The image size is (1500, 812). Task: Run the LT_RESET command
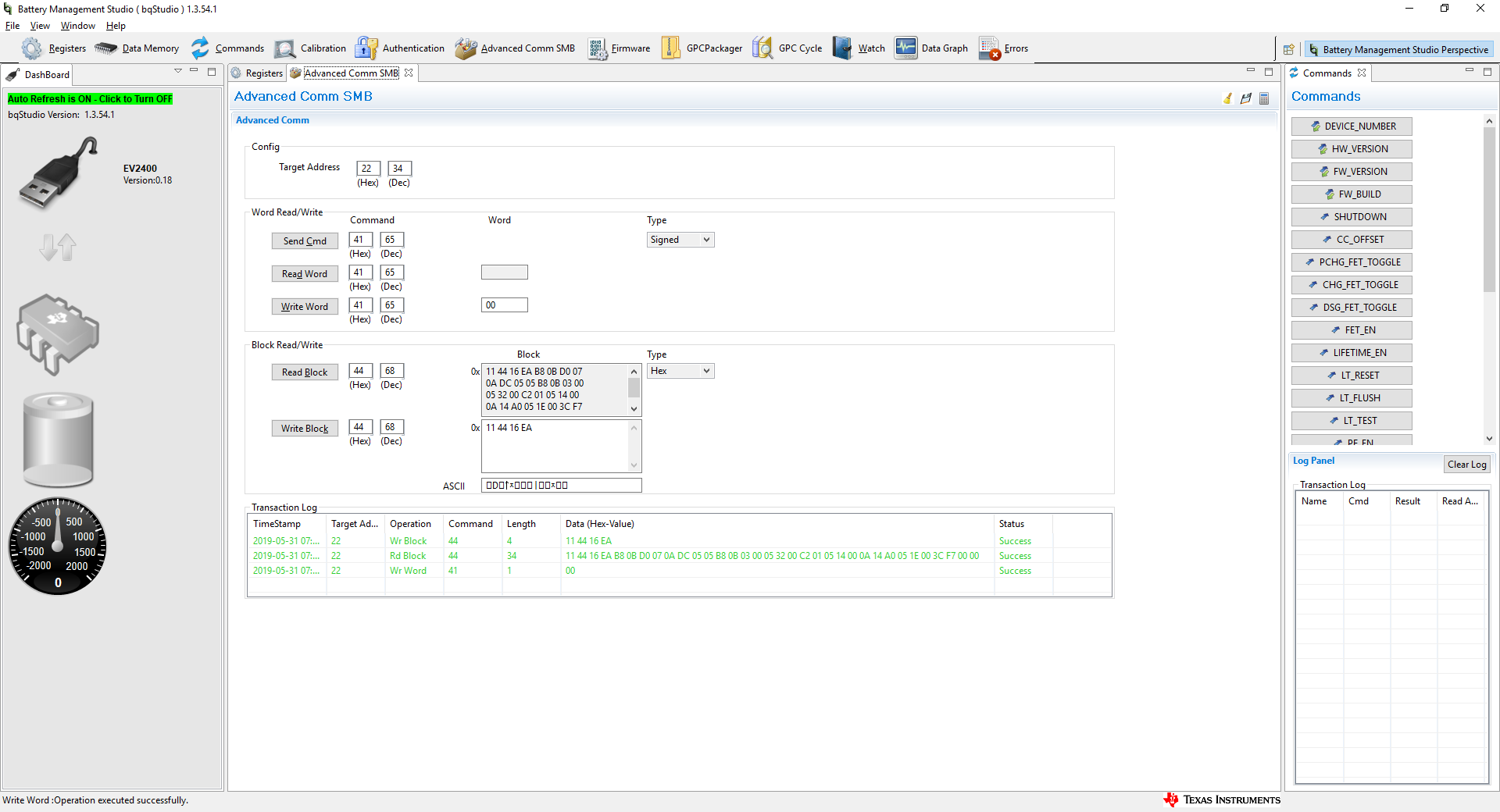pos(1352,376)
